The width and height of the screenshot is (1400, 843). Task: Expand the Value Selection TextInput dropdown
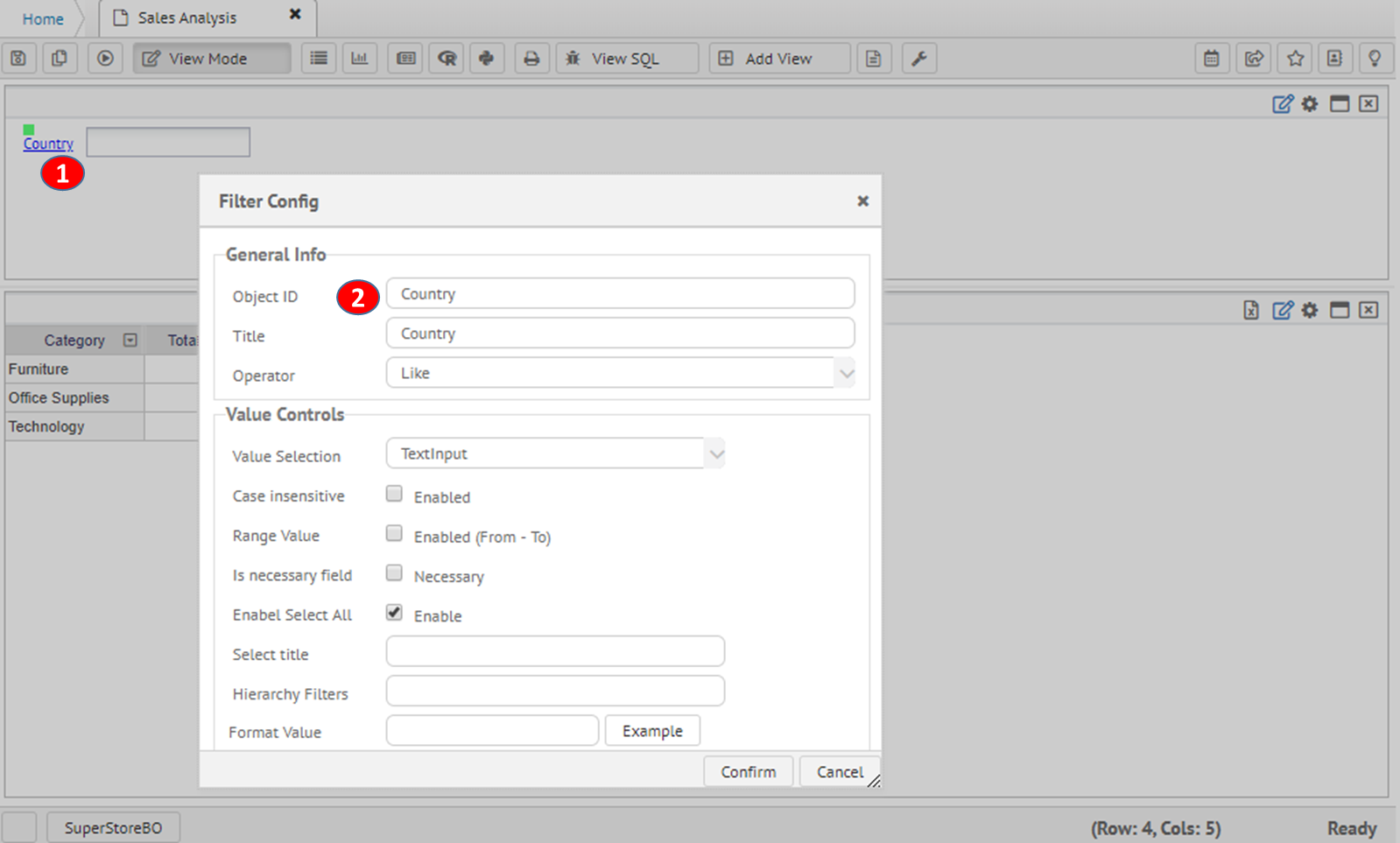[x=555, y=453]
